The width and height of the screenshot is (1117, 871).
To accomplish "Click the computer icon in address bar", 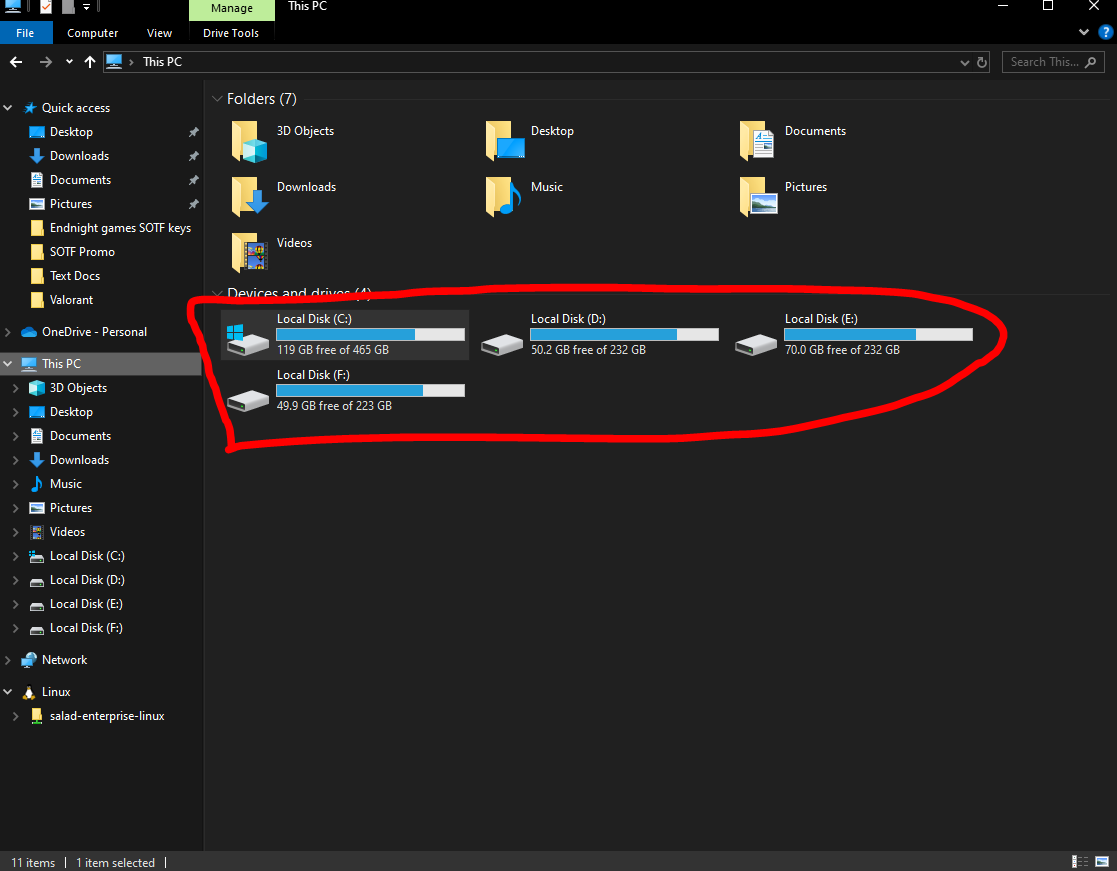I will point(114,62).
